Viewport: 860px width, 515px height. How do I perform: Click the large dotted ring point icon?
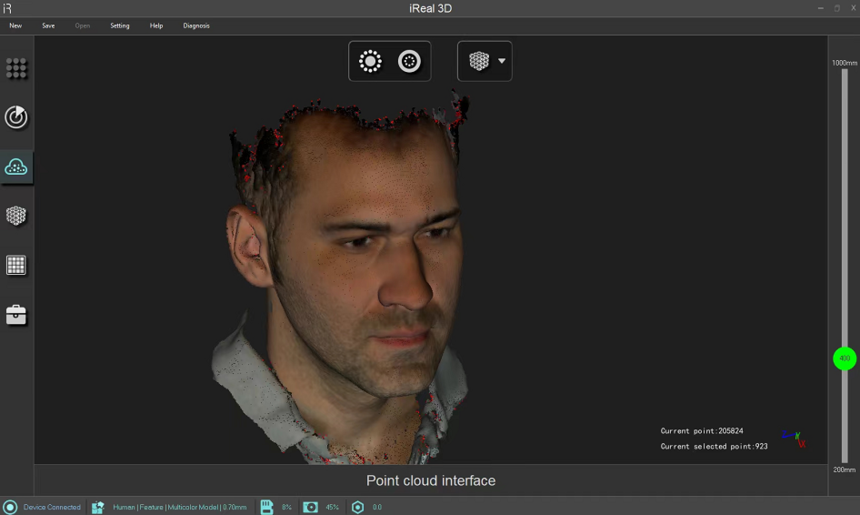point(370,61)
